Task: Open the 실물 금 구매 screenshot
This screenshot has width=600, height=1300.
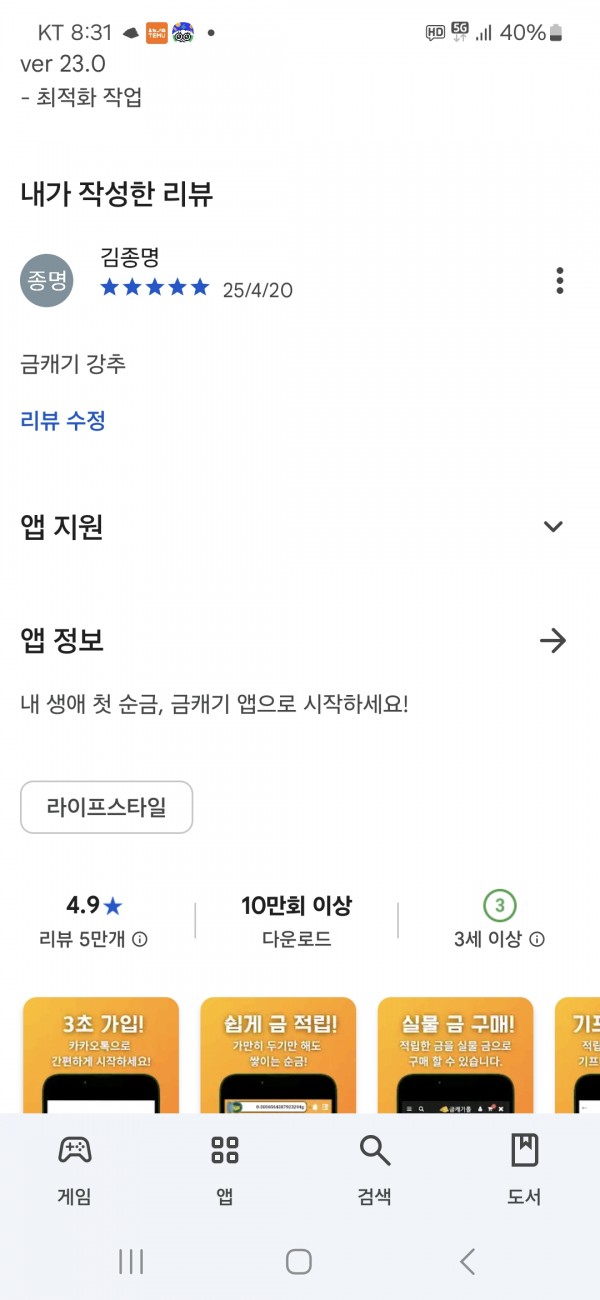Action: coord(456,1055)
